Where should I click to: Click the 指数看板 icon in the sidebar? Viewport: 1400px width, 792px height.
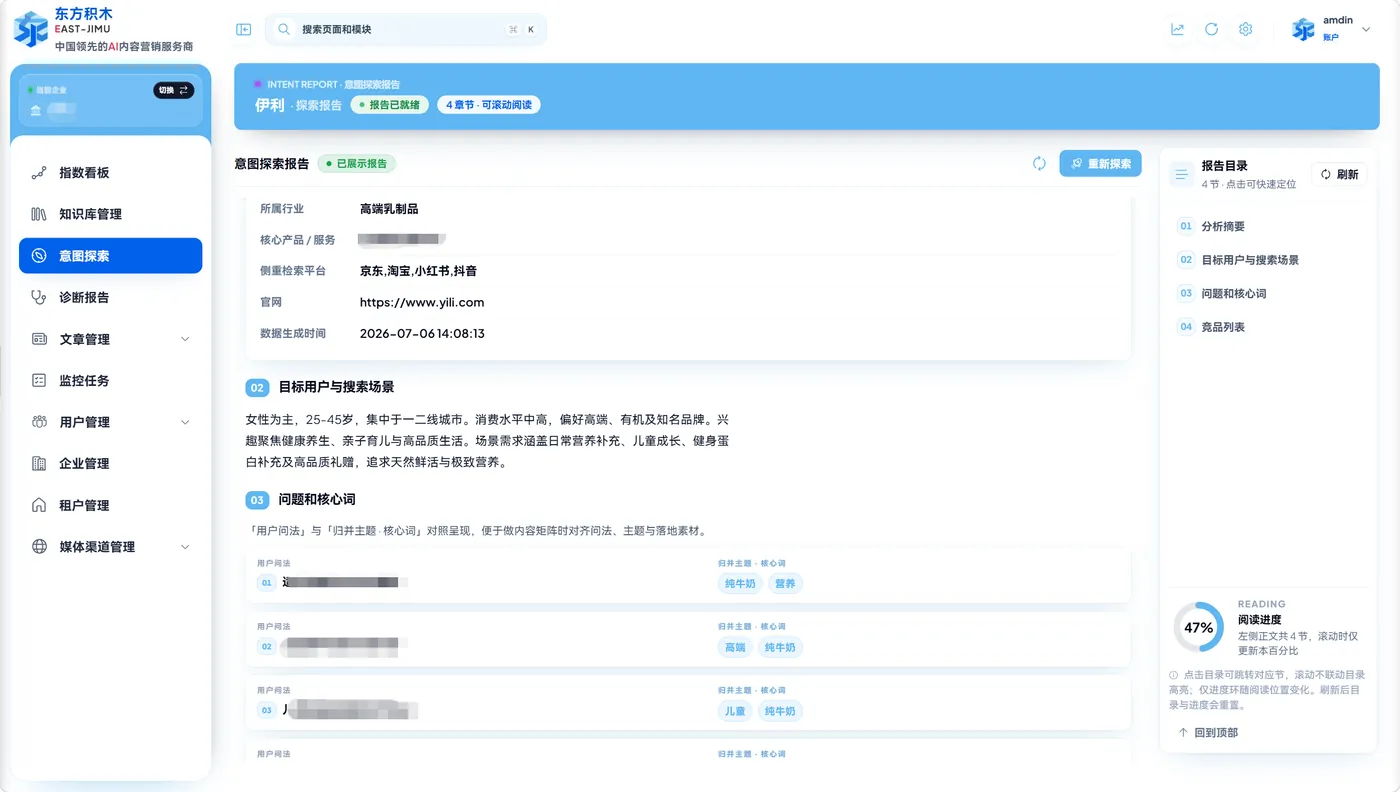coord(39,173)
